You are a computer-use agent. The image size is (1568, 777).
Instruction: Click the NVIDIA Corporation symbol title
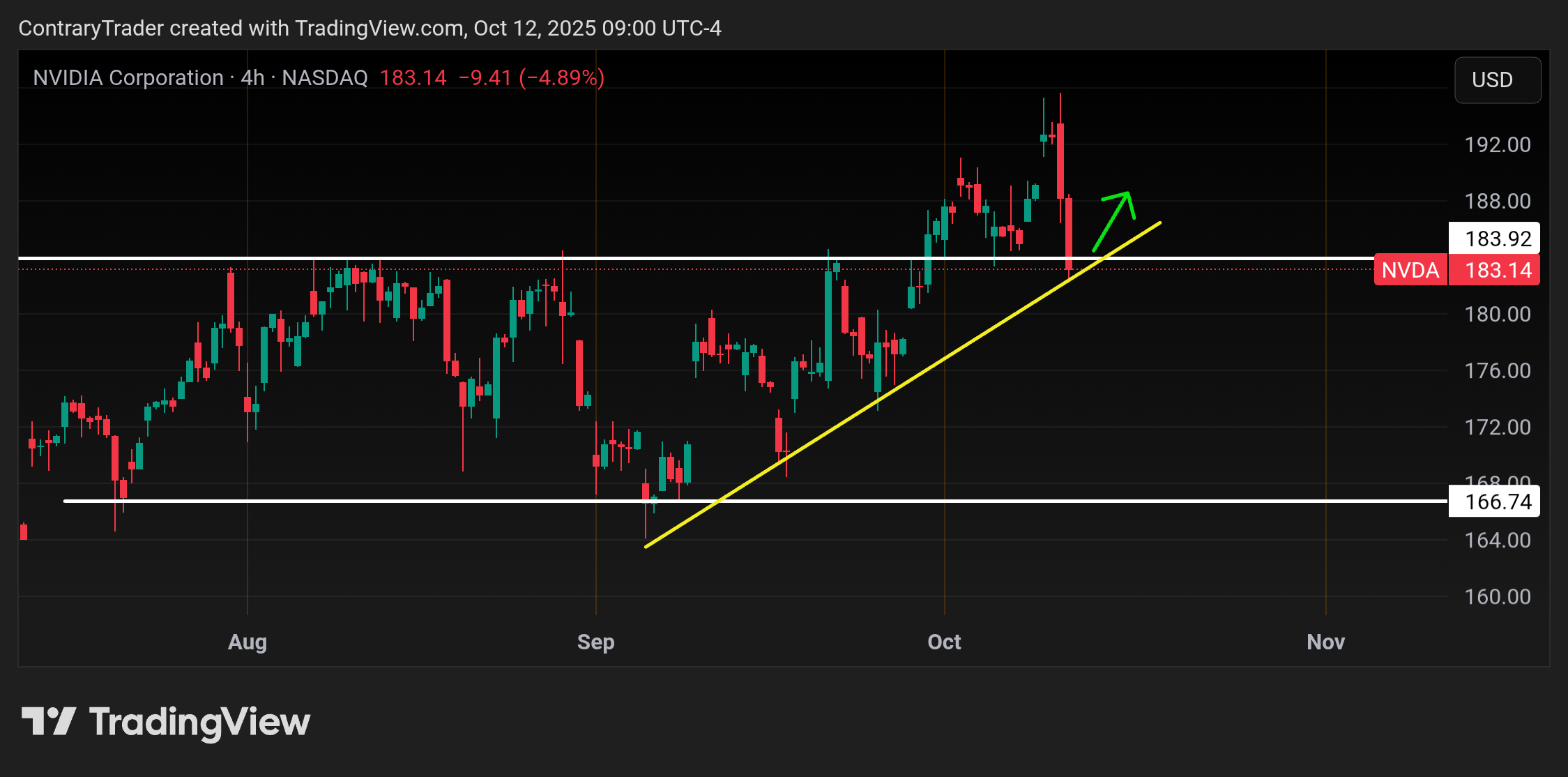click(x=128, y=77)
